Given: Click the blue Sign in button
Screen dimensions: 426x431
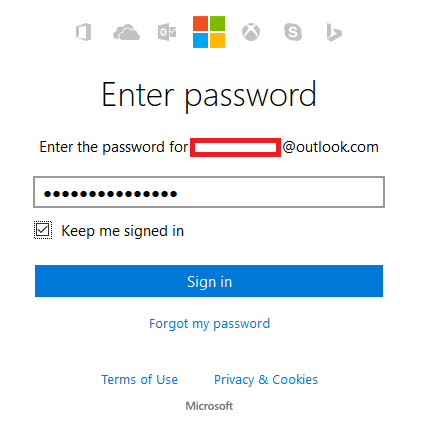Looking at the screenshot, I should point(209,281).
